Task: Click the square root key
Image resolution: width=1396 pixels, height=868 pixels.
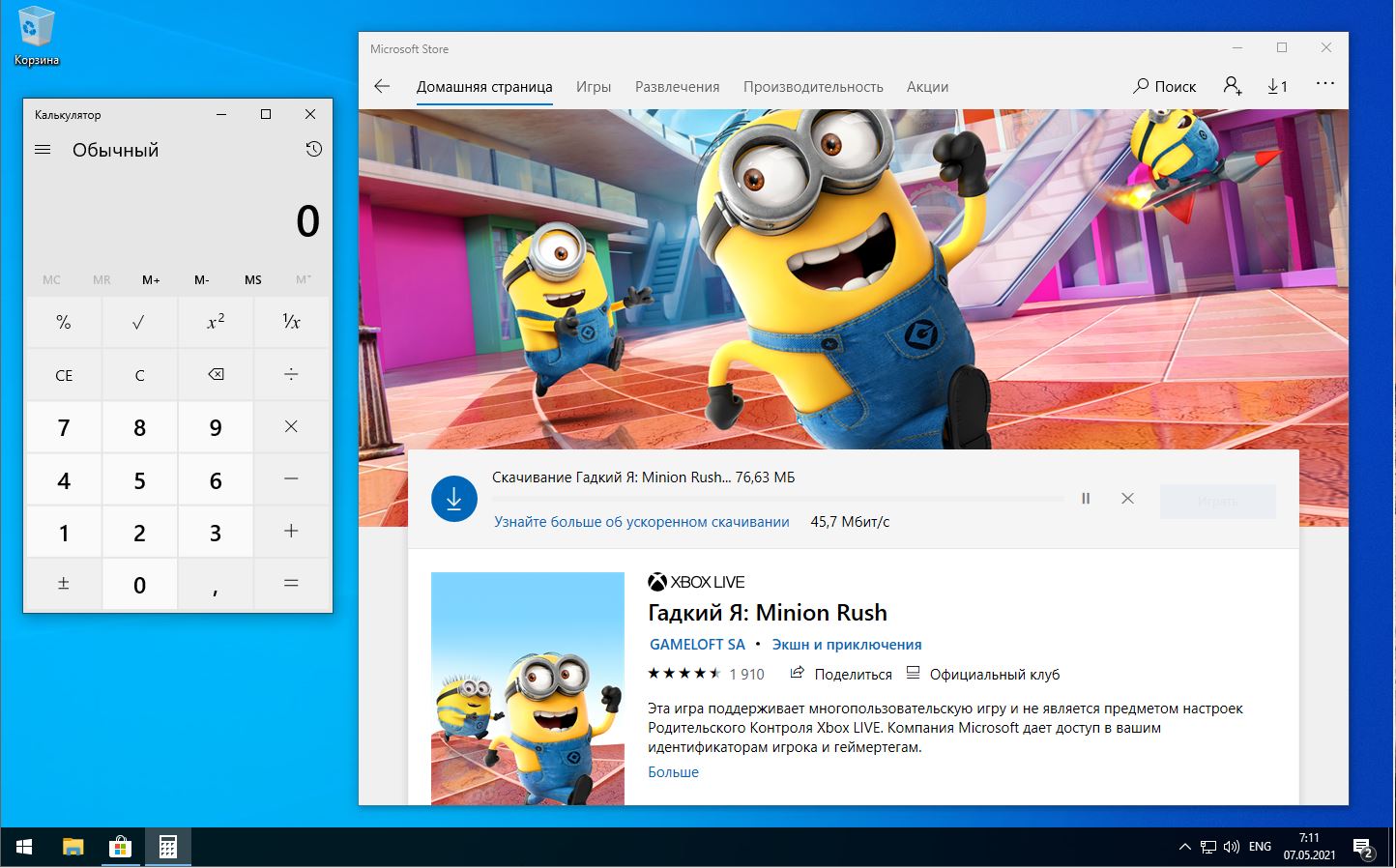Action: click(139, 322)
